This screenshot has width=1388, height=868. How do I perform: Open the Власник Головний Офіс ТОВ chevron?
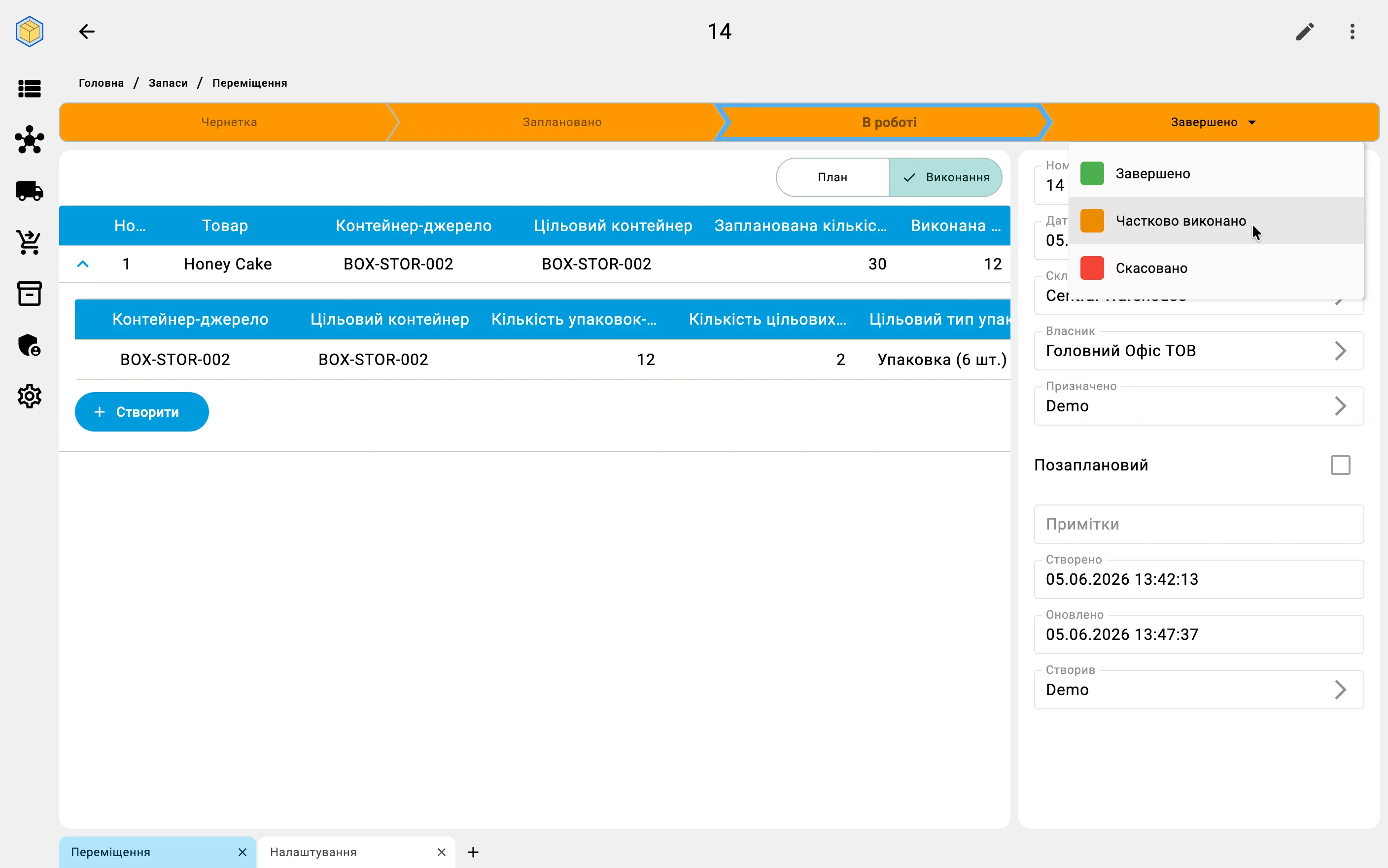pyautogui.click(x=1340, y=351)
